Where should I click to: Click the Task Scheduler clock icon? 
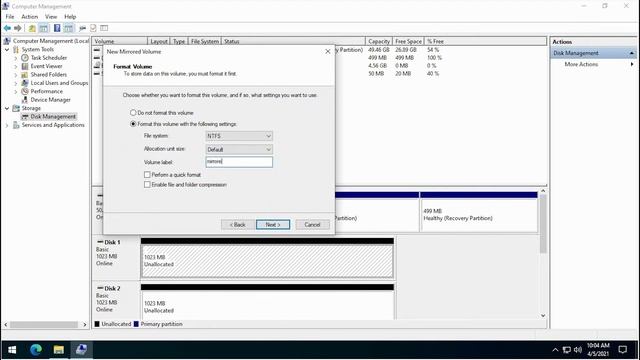[x=24, y=58]
